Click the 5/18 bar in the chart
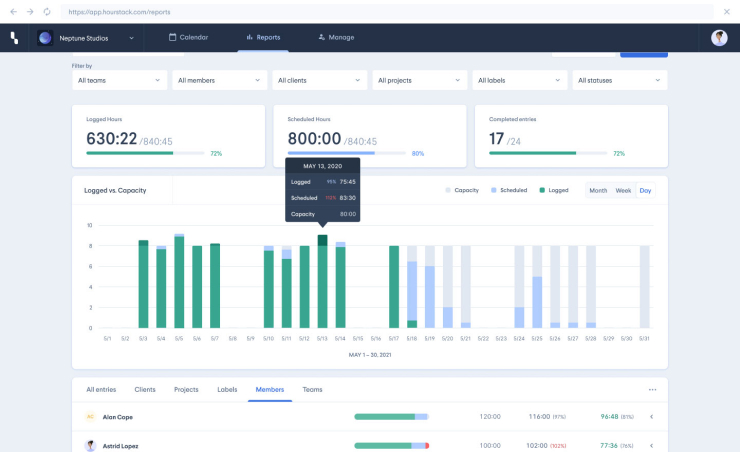 point(412,287)
